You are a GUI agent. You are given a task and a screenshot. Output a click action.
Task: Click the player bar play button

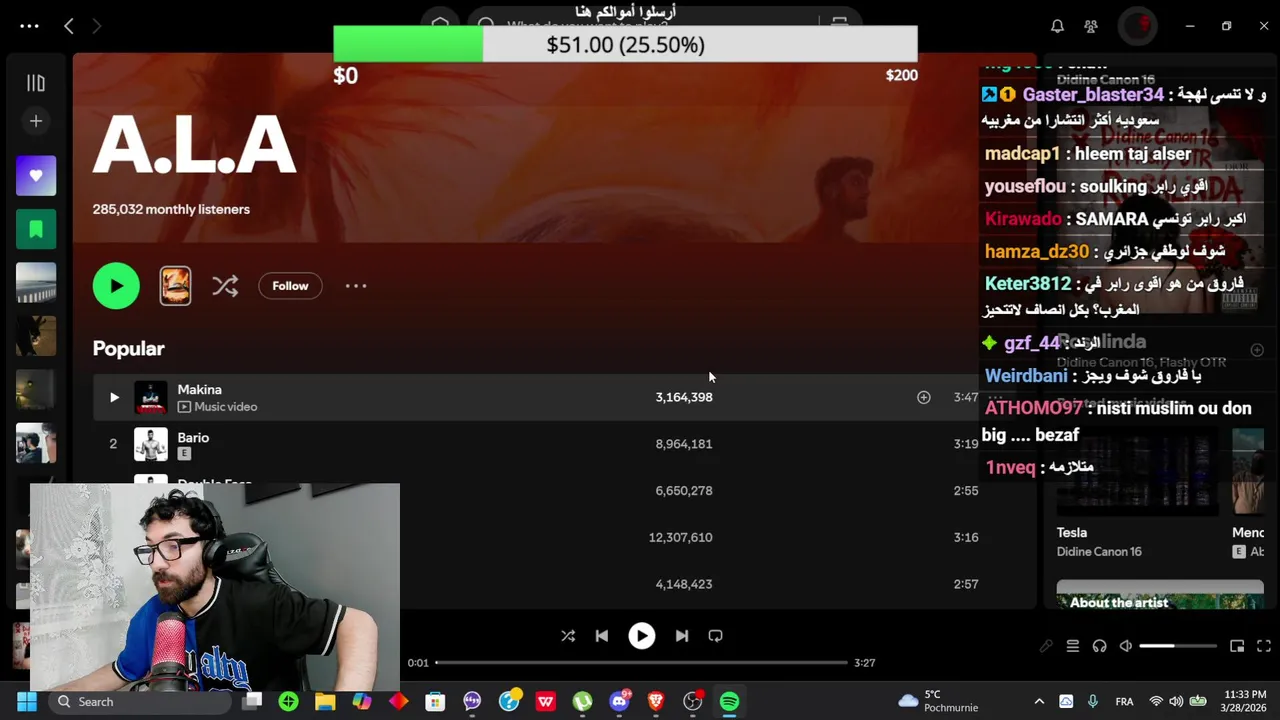(642, 636)
